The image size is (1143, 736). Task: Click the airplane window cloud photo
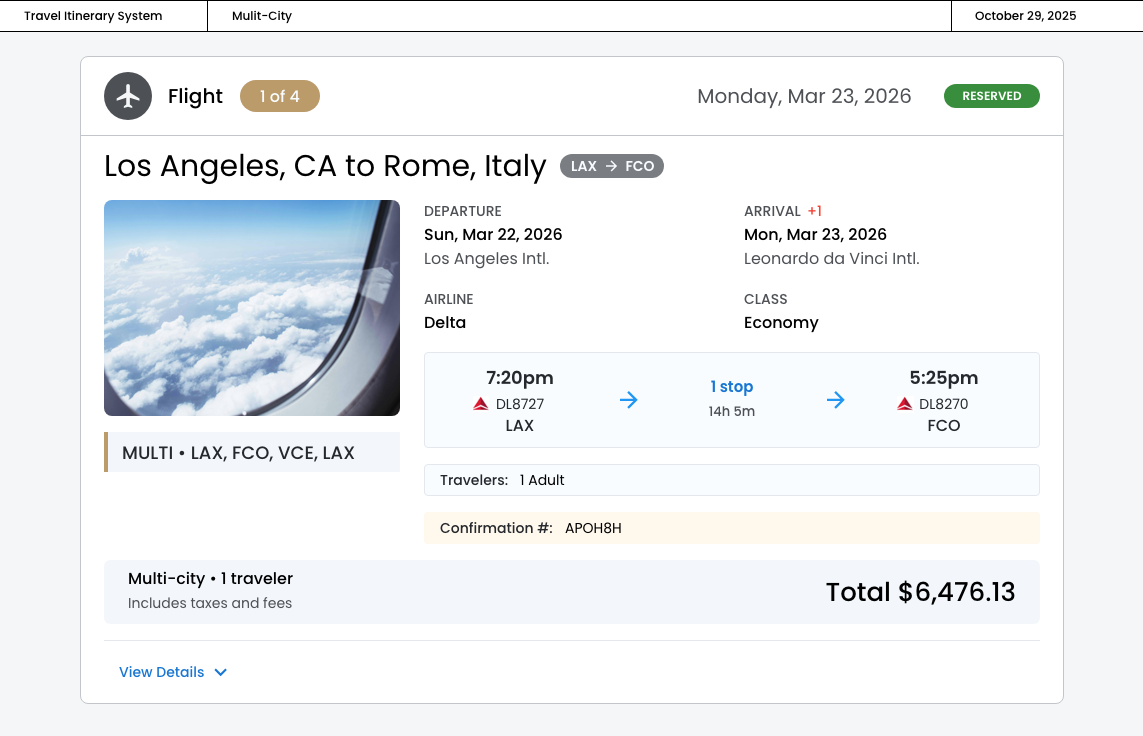pyautogui.click(x=252, y=308)
